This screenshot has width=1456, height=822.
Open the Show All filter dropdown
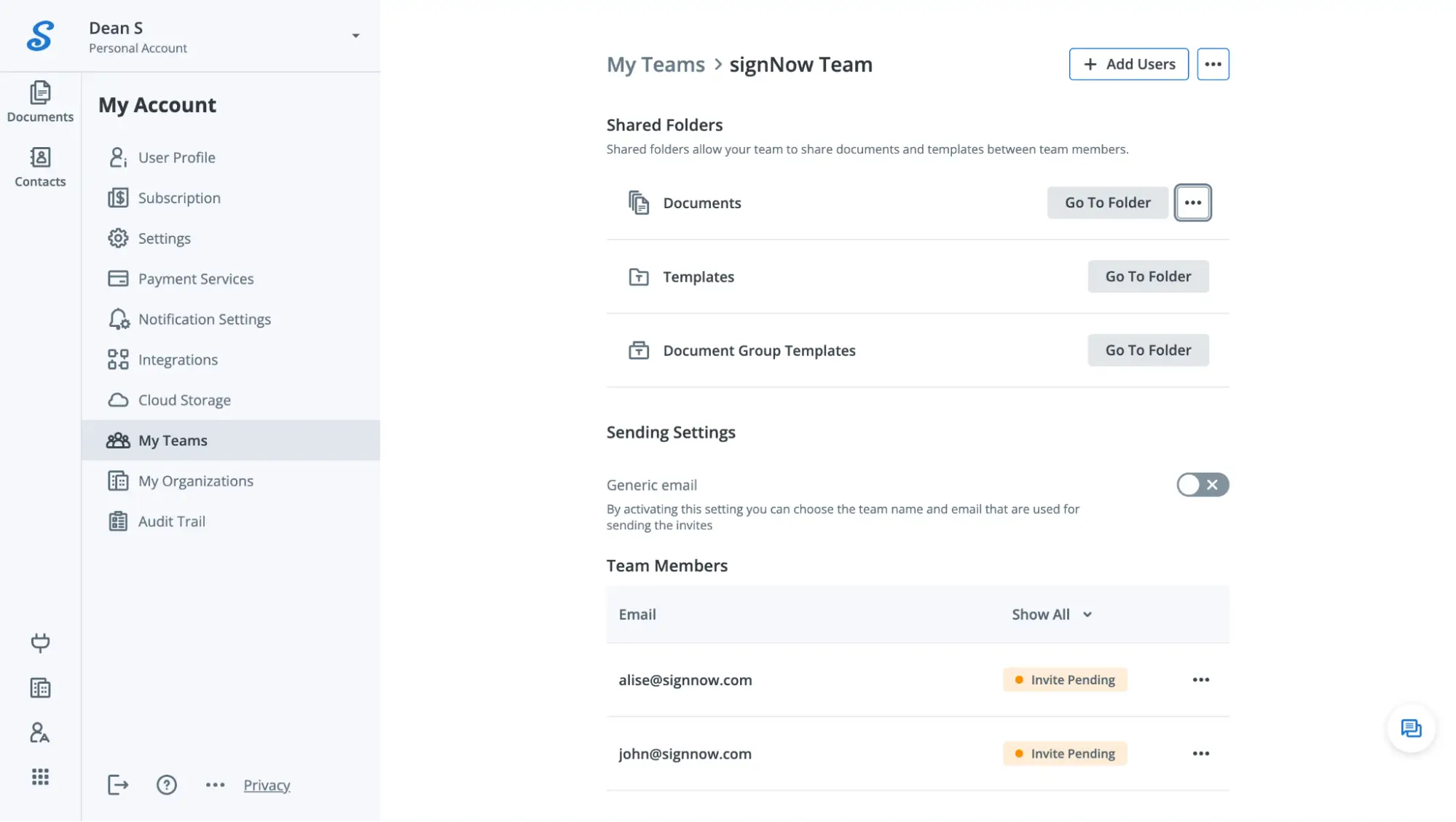[x=1051, y=614]
